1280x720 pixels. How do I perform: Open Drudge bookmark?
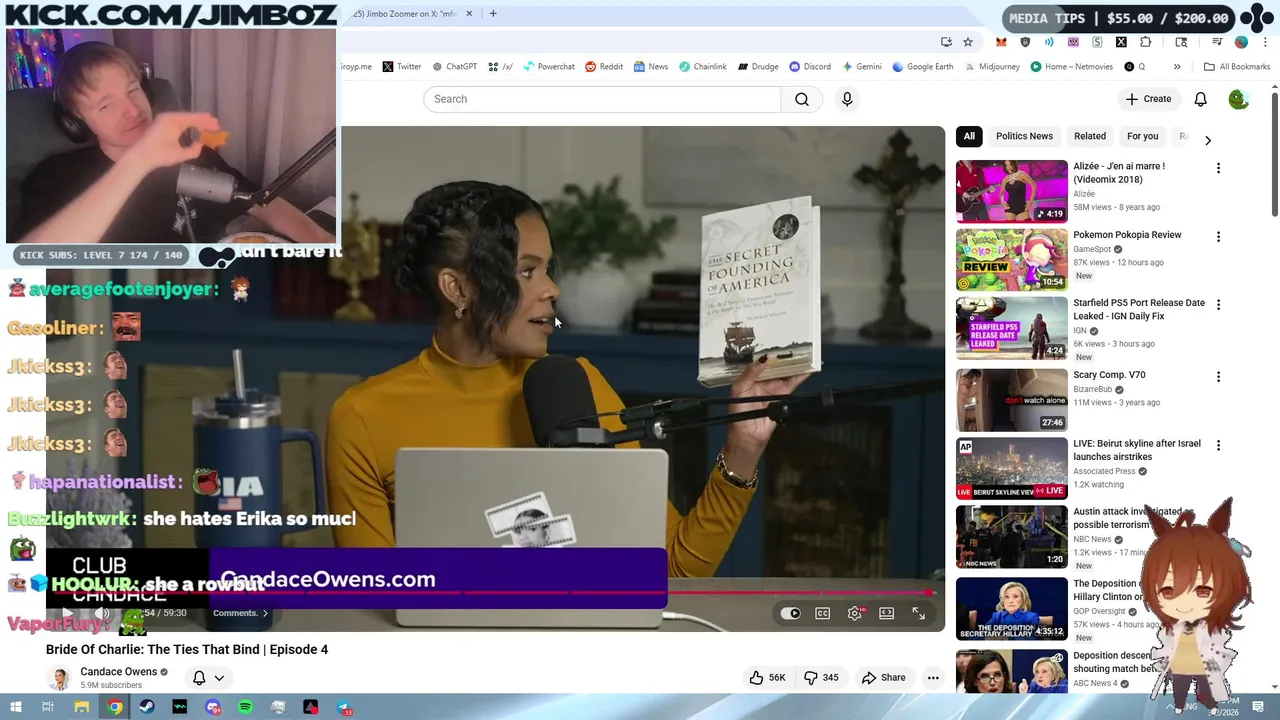pyautogui.click(x=758, y=67)
